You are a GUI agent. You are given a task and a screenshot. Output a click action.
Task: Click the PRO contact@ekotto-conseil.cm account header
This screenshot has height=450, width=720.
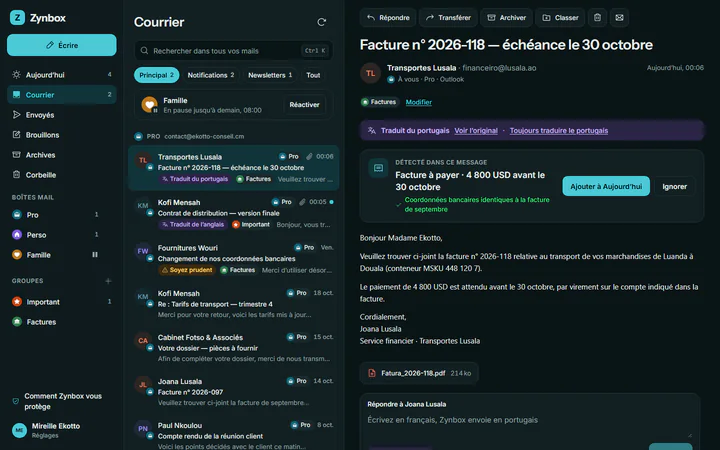tap(189, 136)
